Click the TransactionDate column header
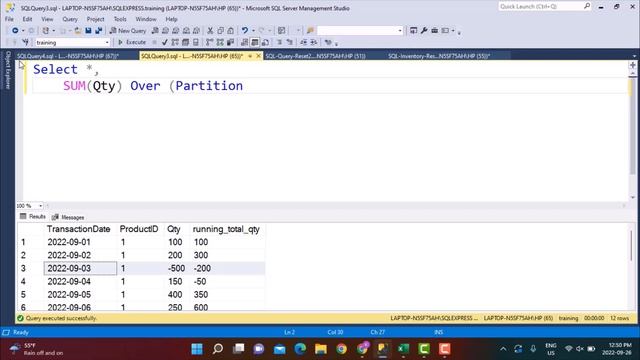640x360 pixels. tap(79, 229)
